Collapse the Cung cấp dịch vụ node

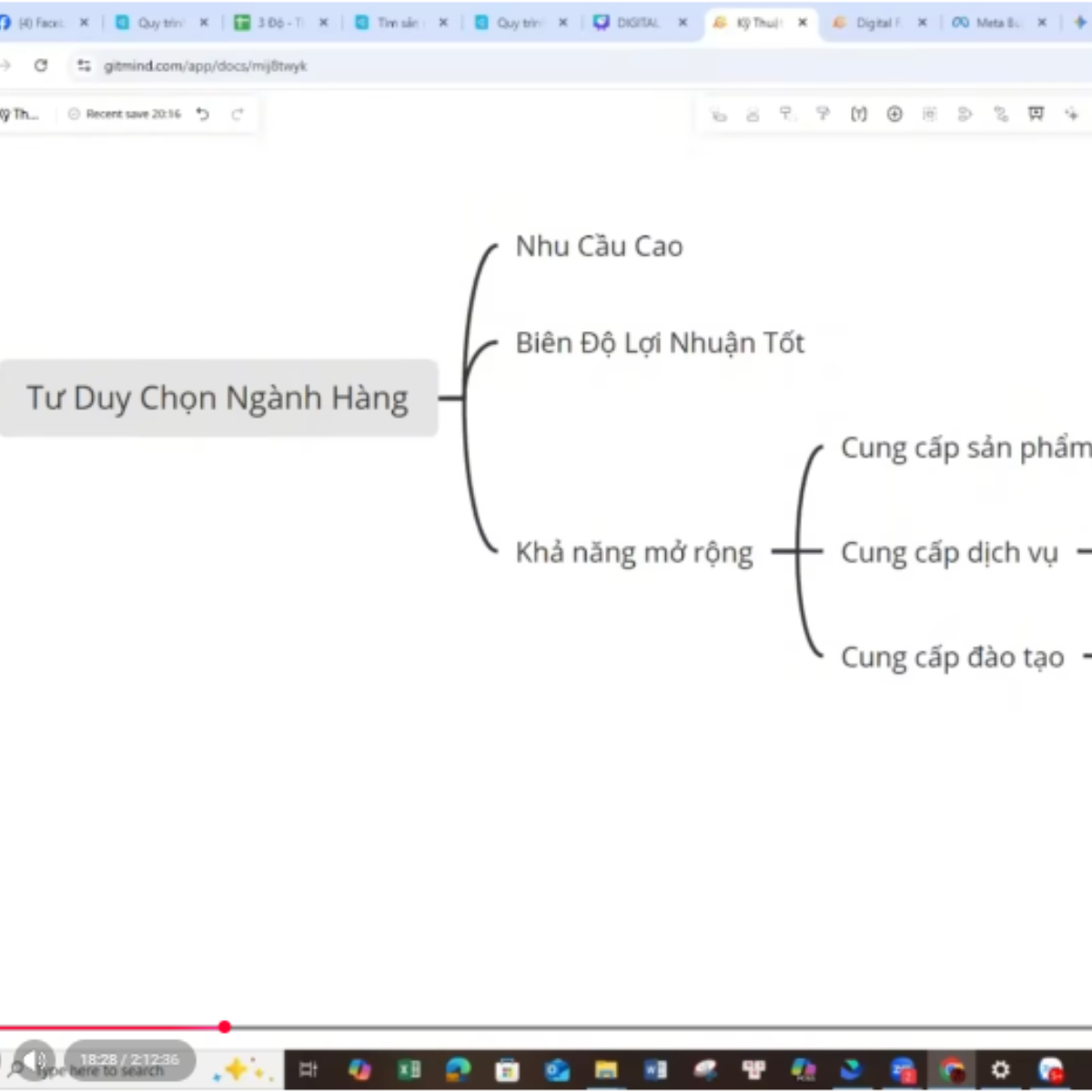(1084, 552)
